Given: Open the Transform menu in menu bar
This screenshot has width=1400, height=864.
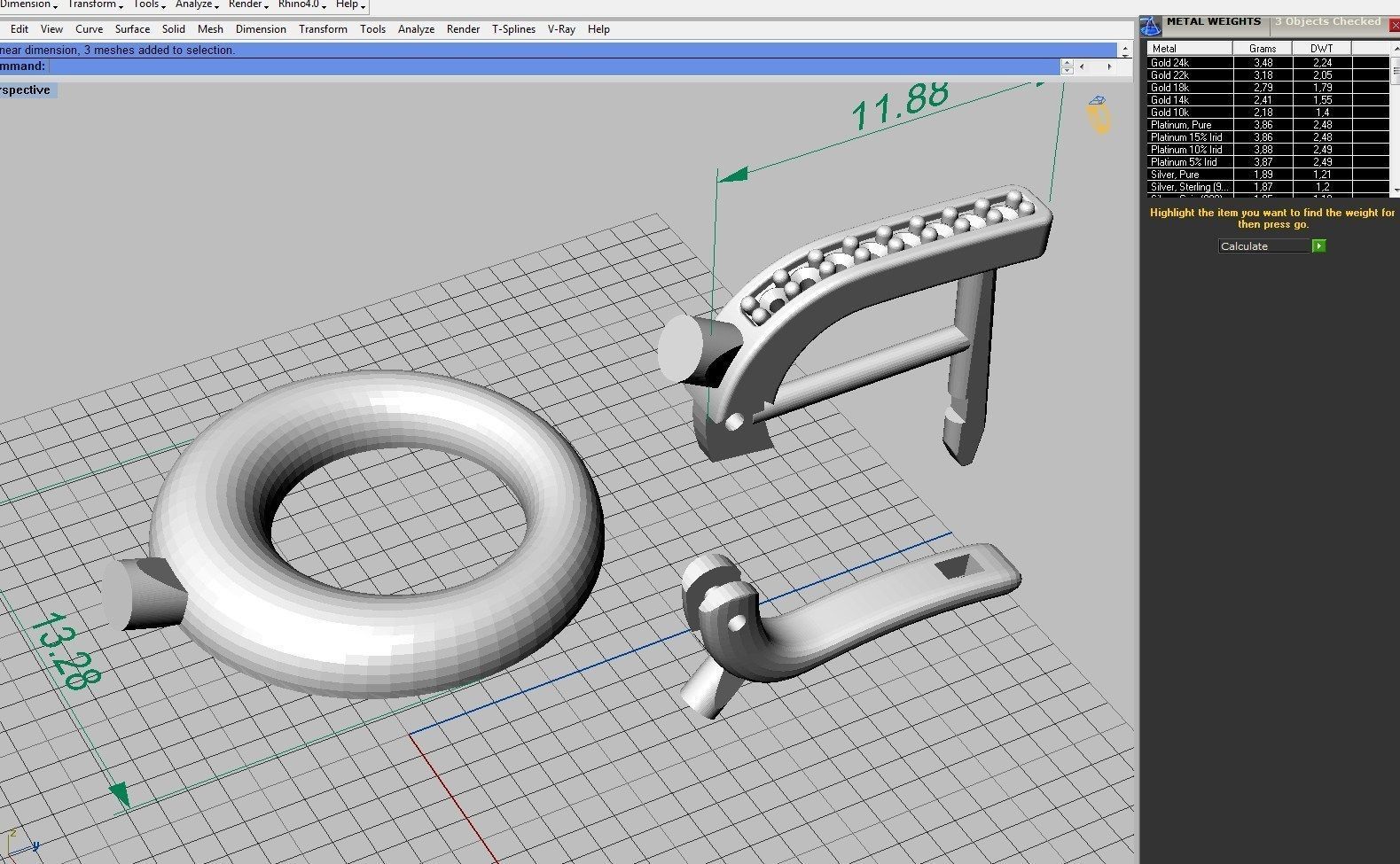Looking at the screenshot, I should coord(323,29).
